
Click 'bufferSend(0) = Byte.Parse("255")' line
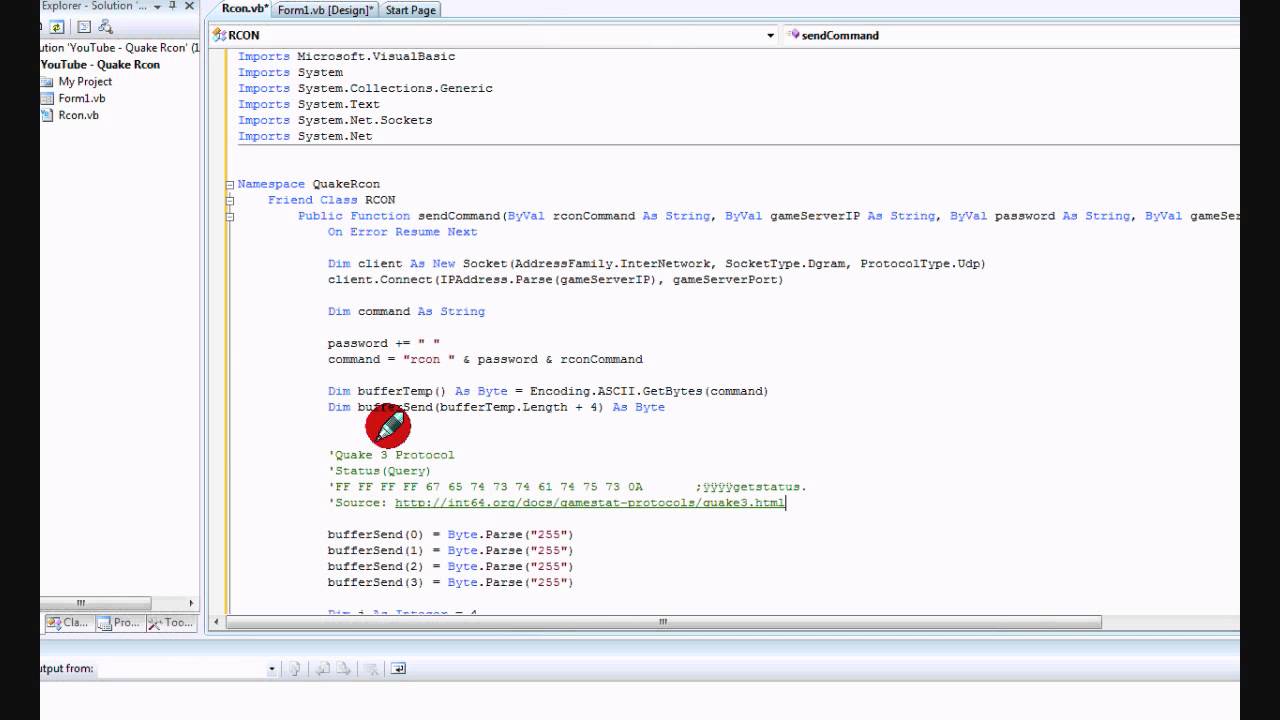tap(450, 535)
